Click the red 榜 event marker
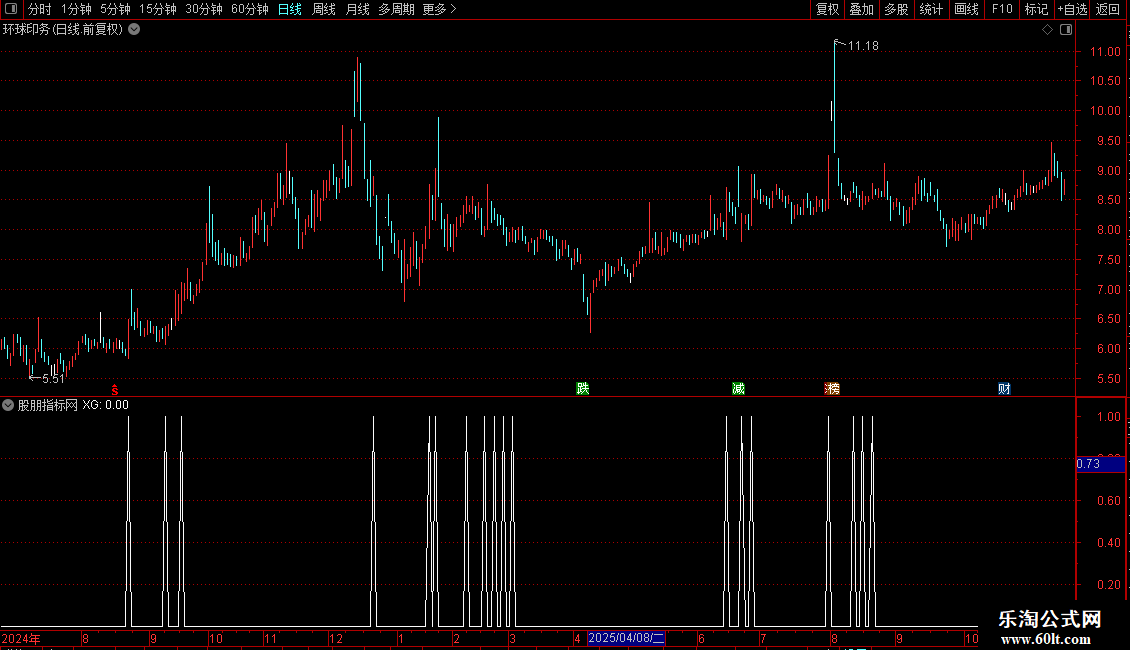The width and height of the screenshot is (1130, 650). pyautogui.click(x=832, y=388)
